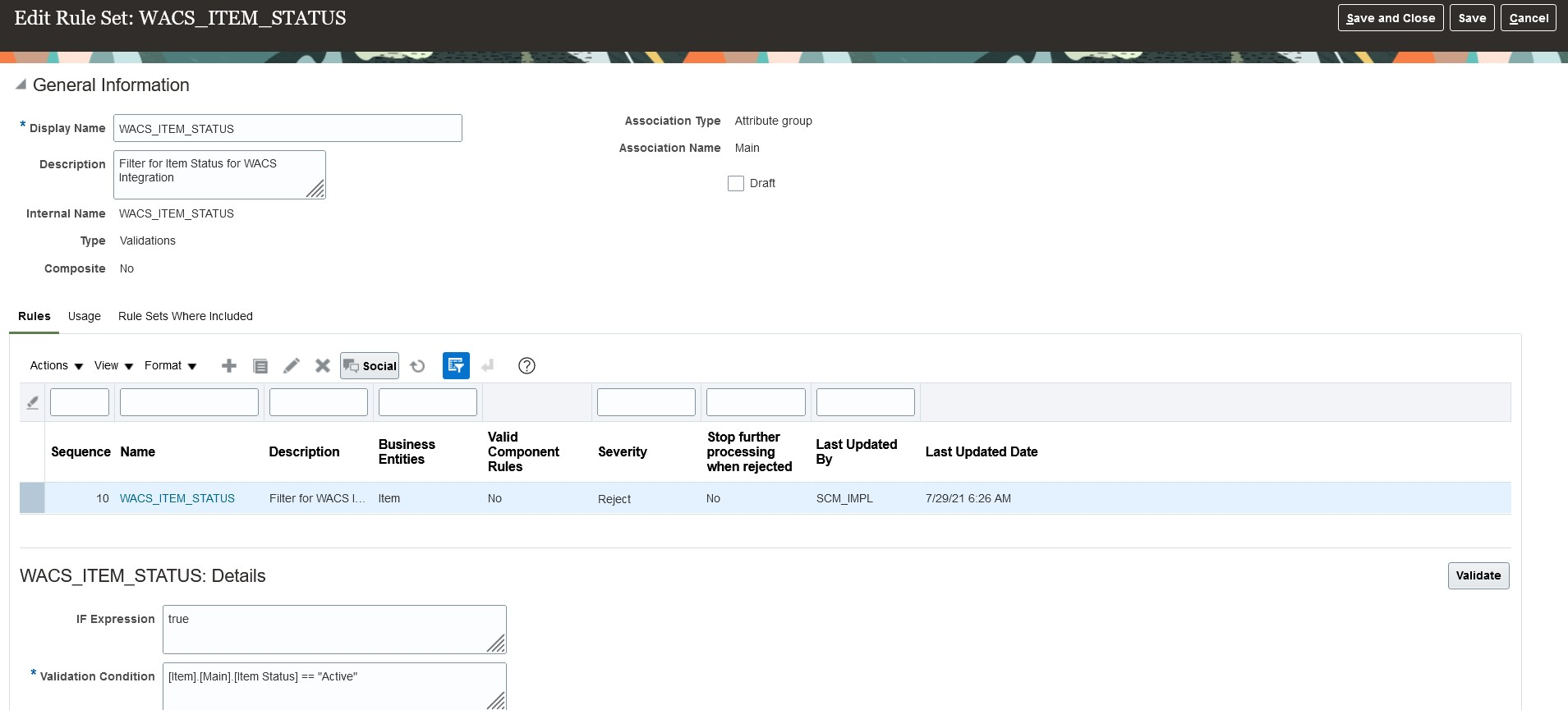Delete rule with the X icon
The image size is (1568, 710).
click(x=323, y=366)
